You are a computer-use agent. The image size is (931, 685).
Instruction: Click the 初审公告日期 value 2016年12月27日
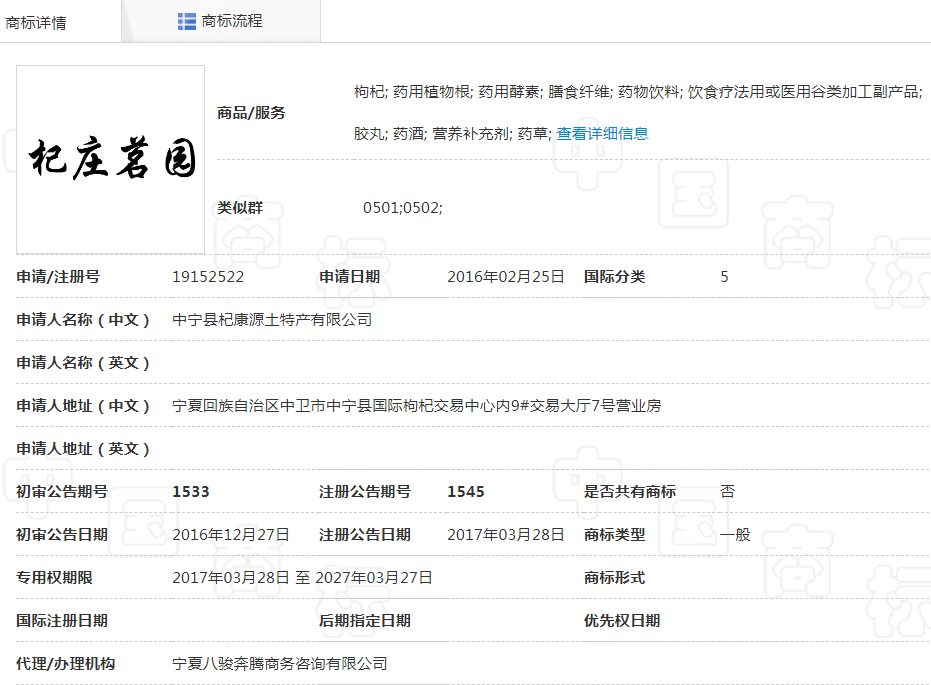coord(231,535)
